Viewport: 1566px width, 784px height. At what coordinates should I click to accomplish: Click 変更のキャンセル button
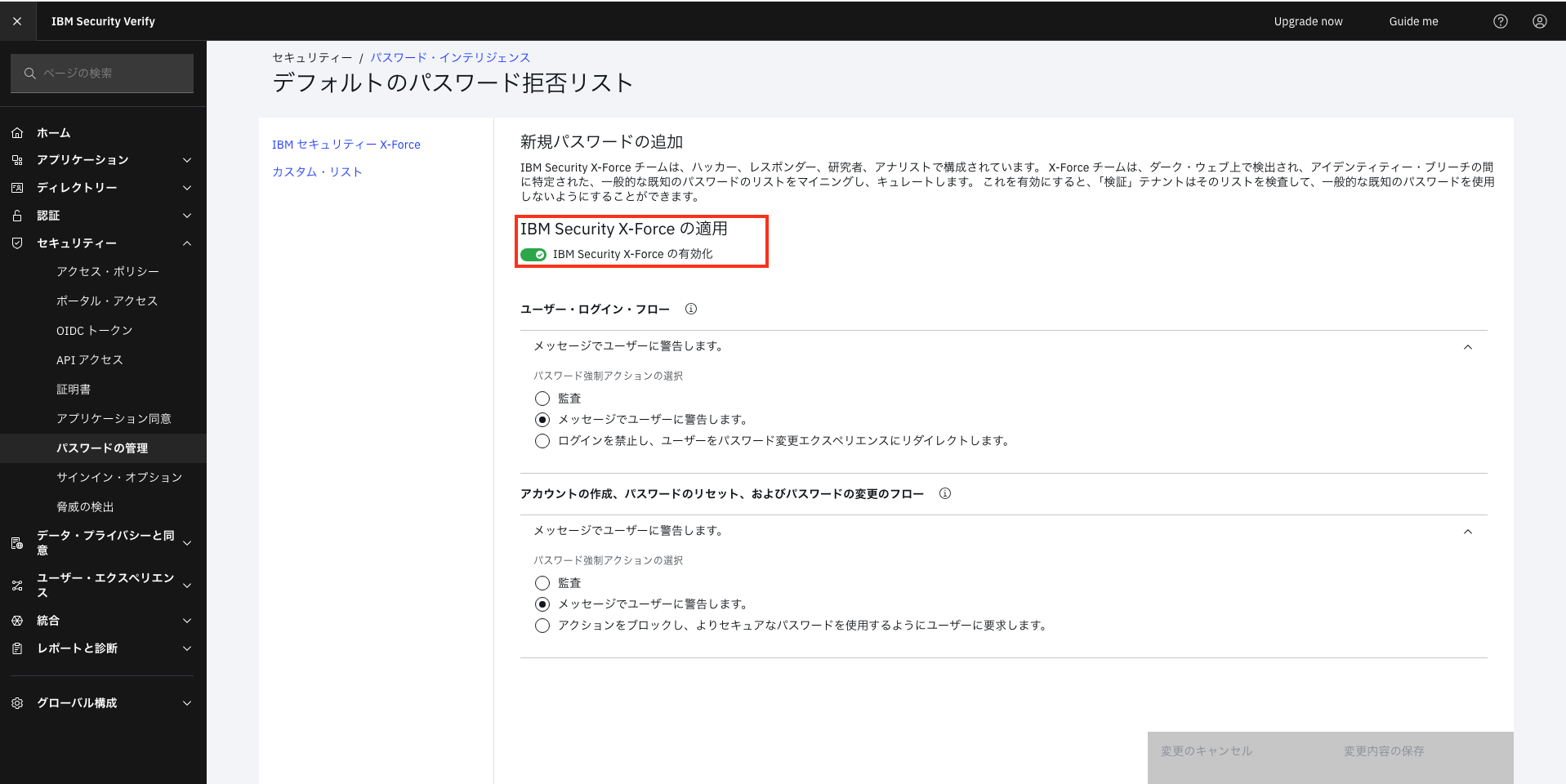tap(1239, 758)
